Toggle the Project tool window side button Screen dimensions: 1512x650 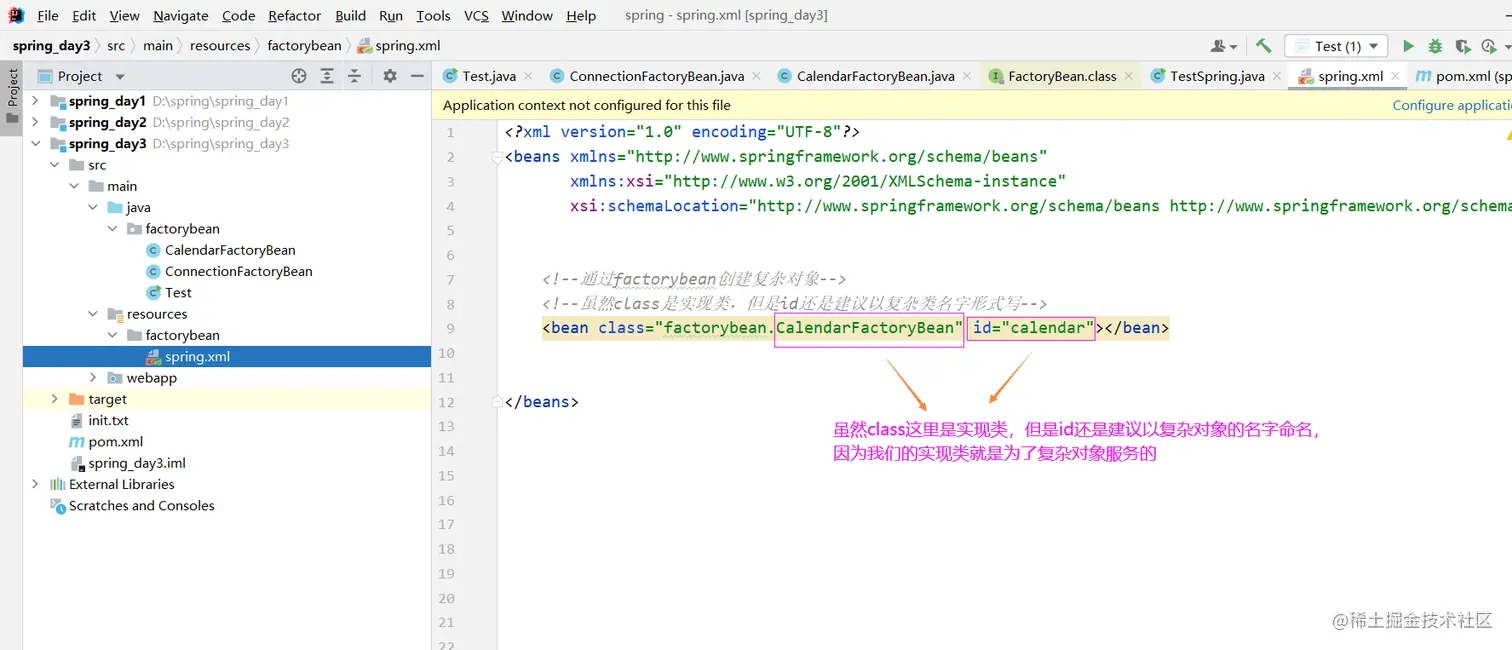click(12, 95)
